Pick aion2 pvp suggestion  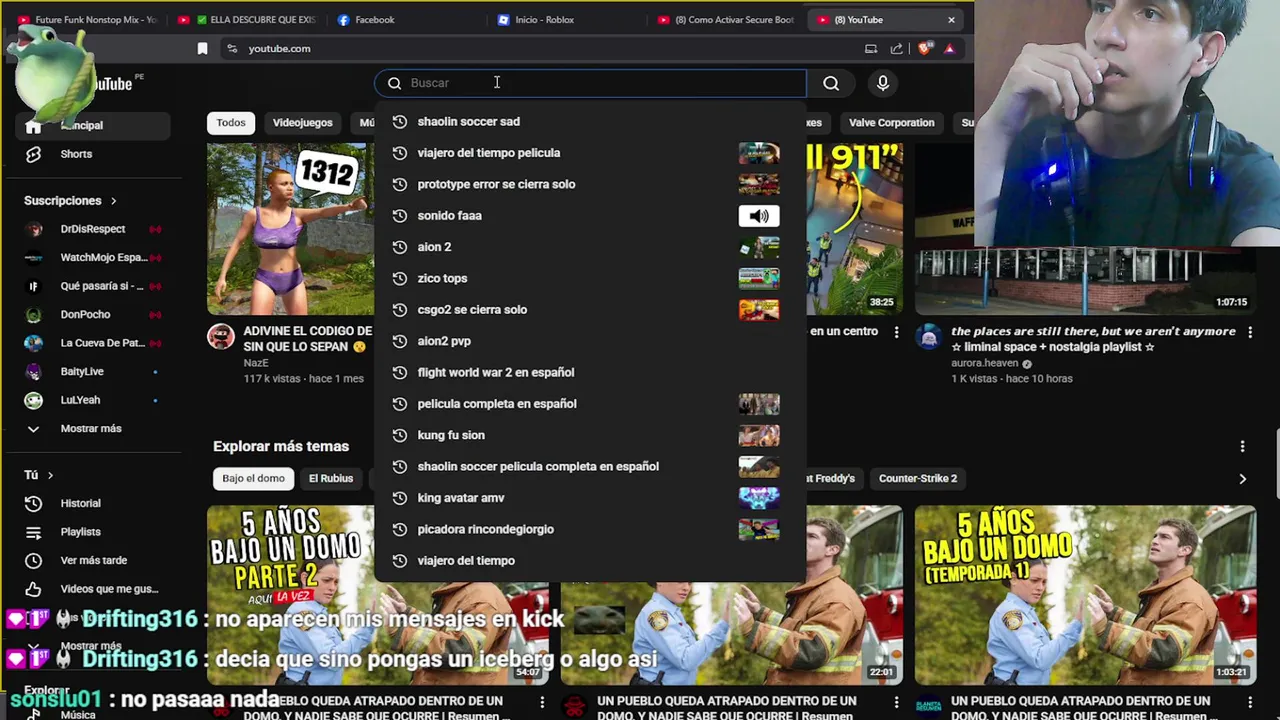click(590, 341)
